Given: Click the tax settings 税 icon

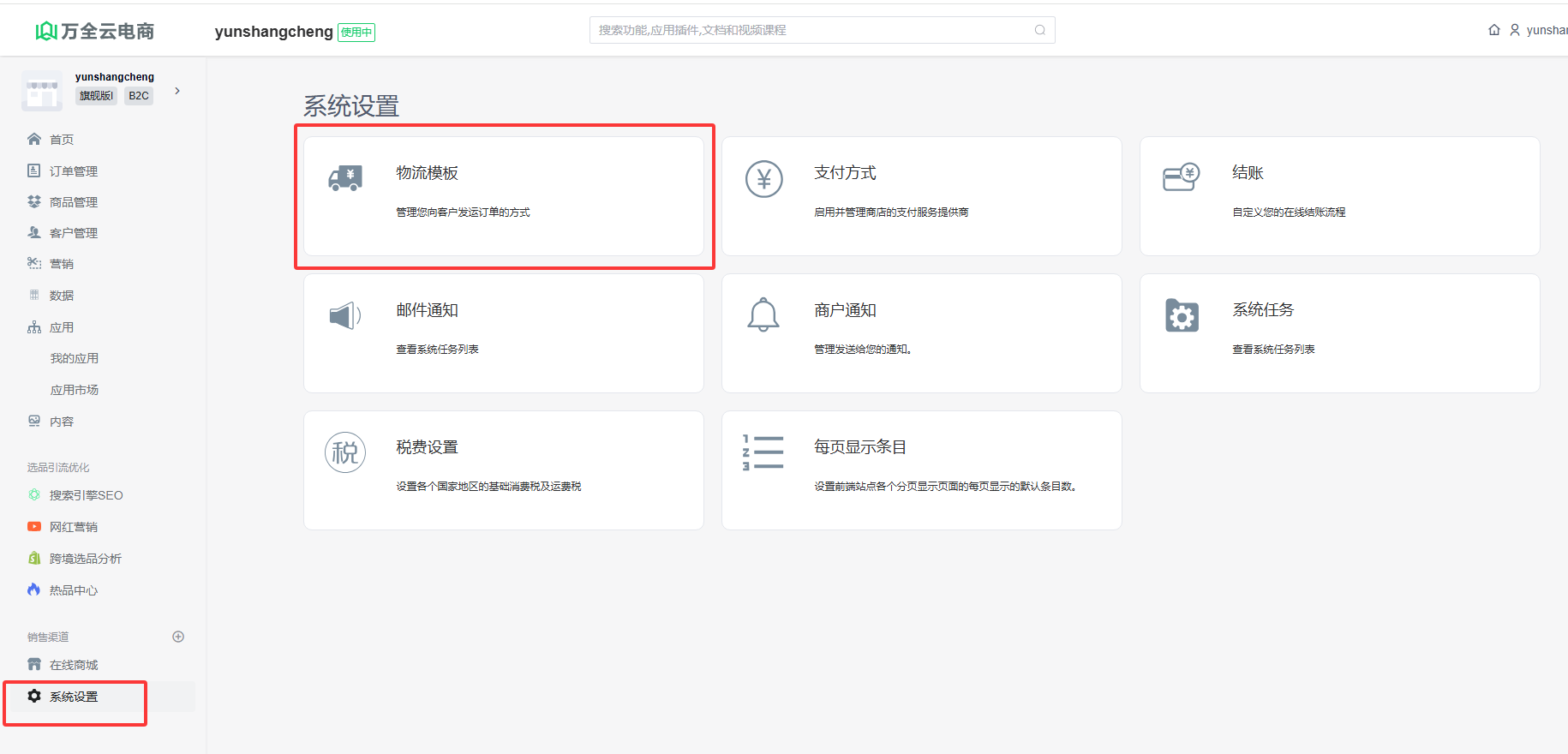Looking at the screenshot, I should point(345,452).
